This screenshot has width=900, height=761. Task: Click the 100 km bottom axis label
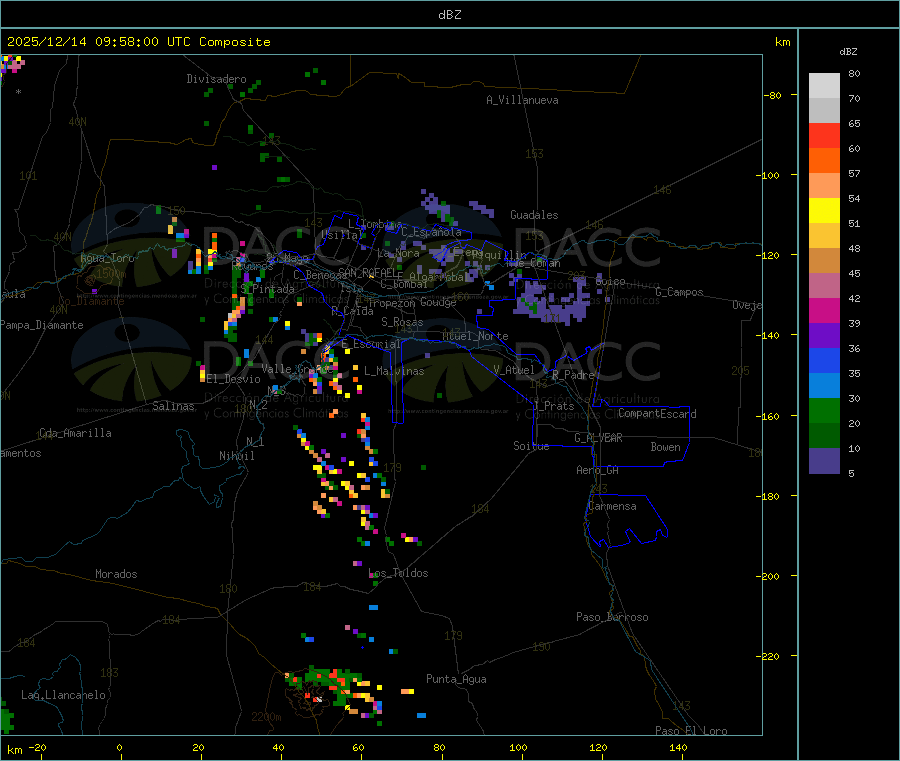(x=518, y=747)
